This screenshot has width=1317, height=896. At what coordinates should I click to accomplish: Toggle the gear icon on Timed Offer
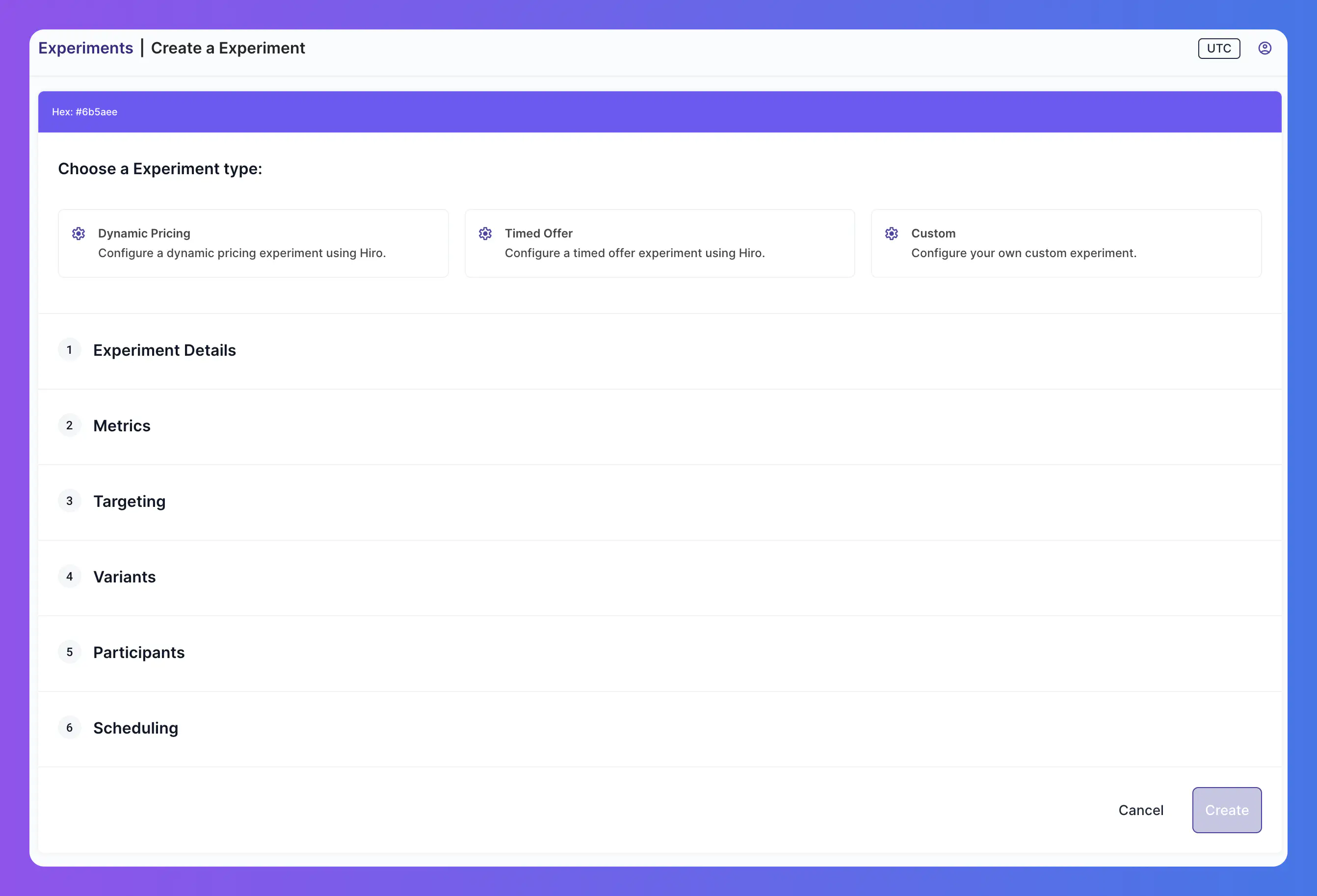point(485,233)
